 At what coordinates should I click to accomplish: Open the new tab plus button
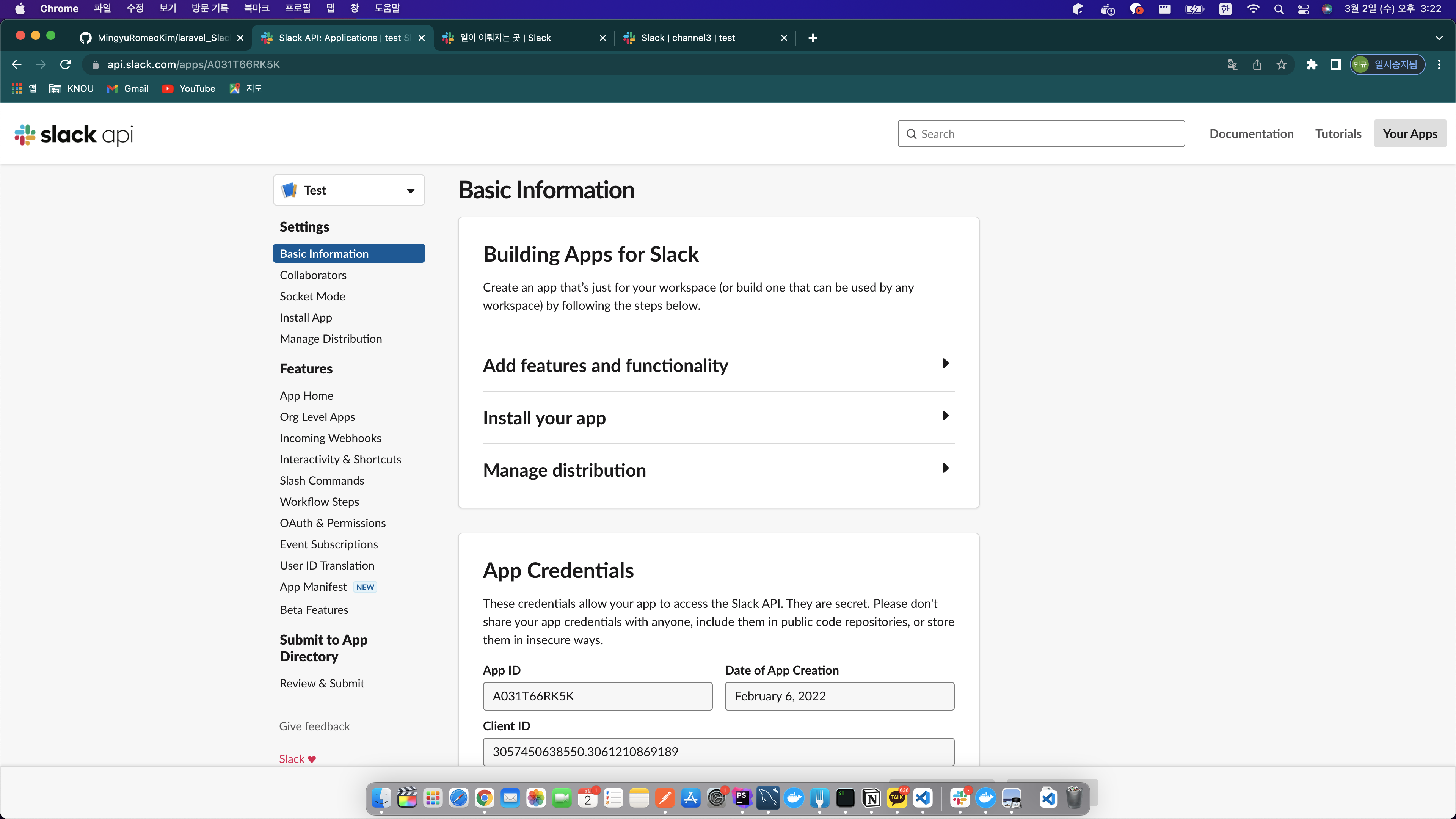pos(813,38)
